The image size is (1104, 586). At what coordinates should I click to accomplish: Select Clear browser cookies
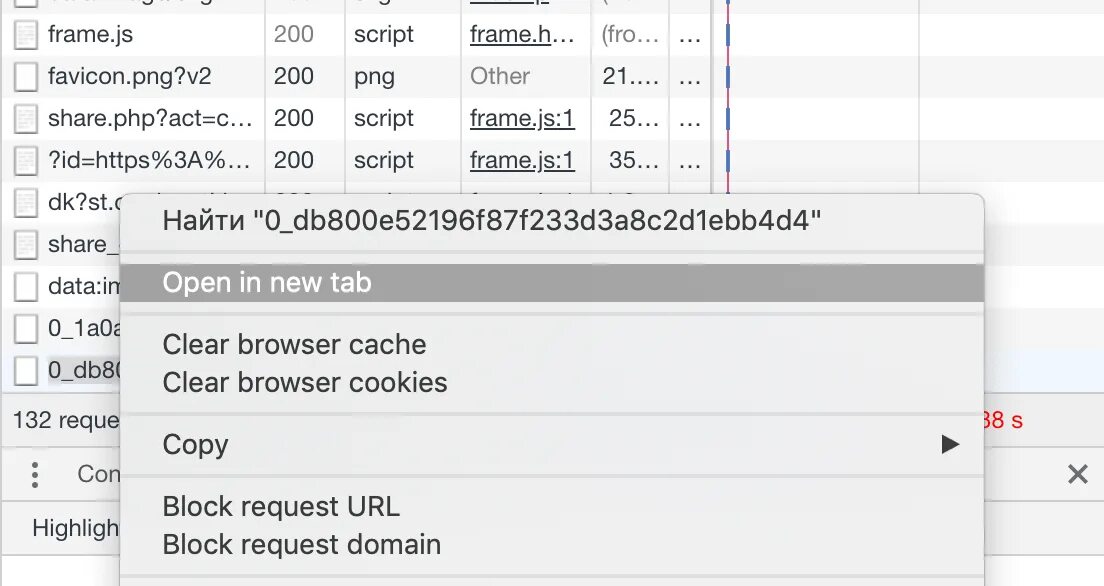(x=305, y=383)
